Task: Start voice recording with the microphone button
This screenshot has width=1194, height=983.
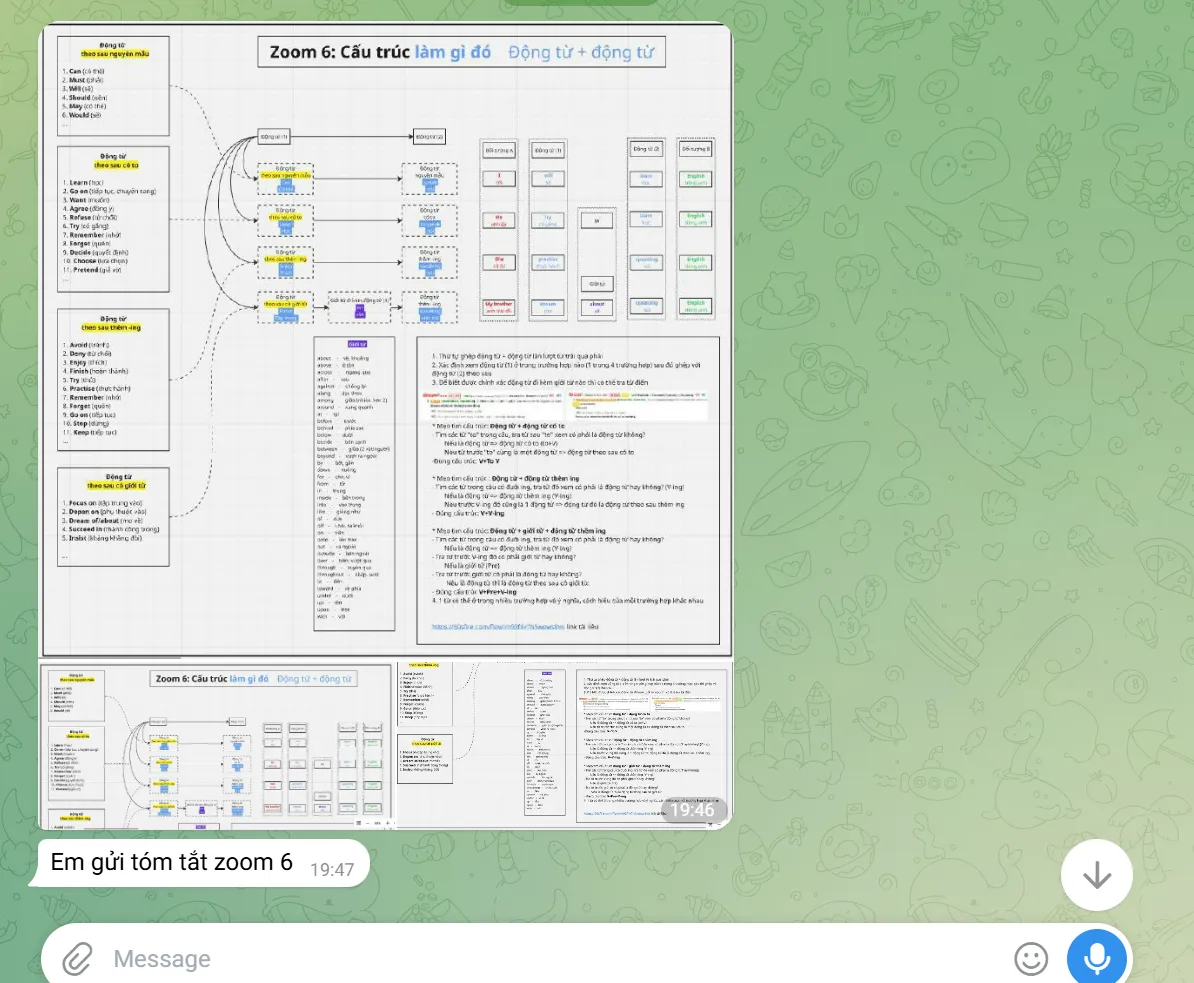Action: pyautogui.click(x=1097, y=959)
